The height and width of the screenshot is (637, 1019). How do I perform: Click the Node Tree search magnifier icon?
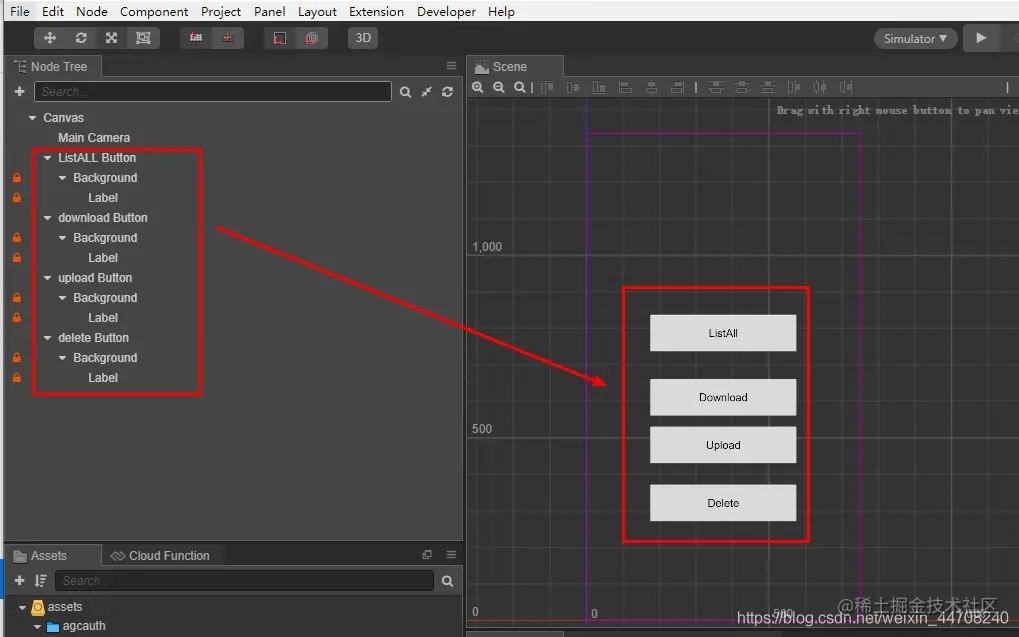tap(406, 92)
